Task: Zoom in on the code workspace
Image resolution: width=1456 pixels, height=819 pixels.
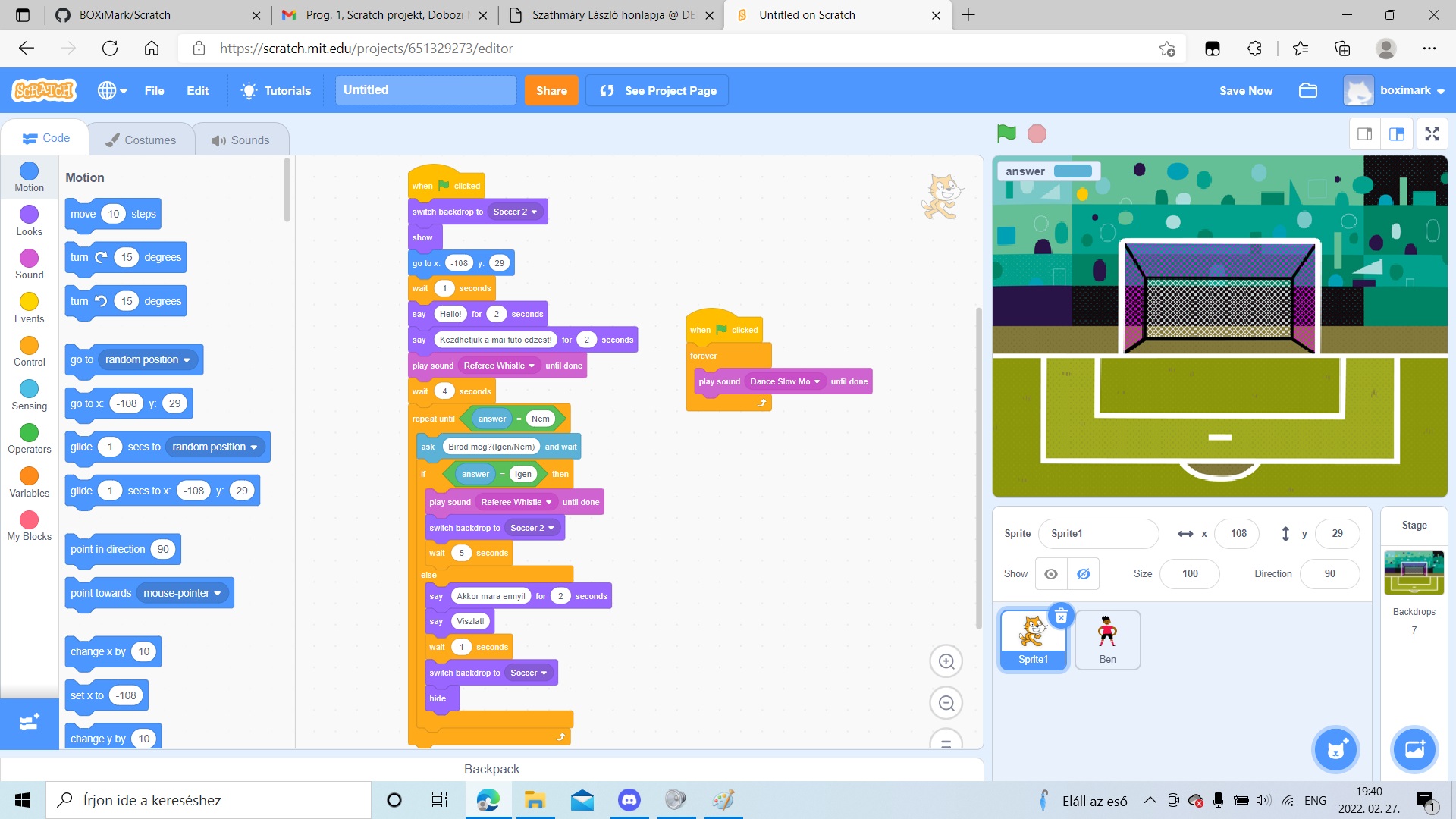Action: (x=946, y=661)
